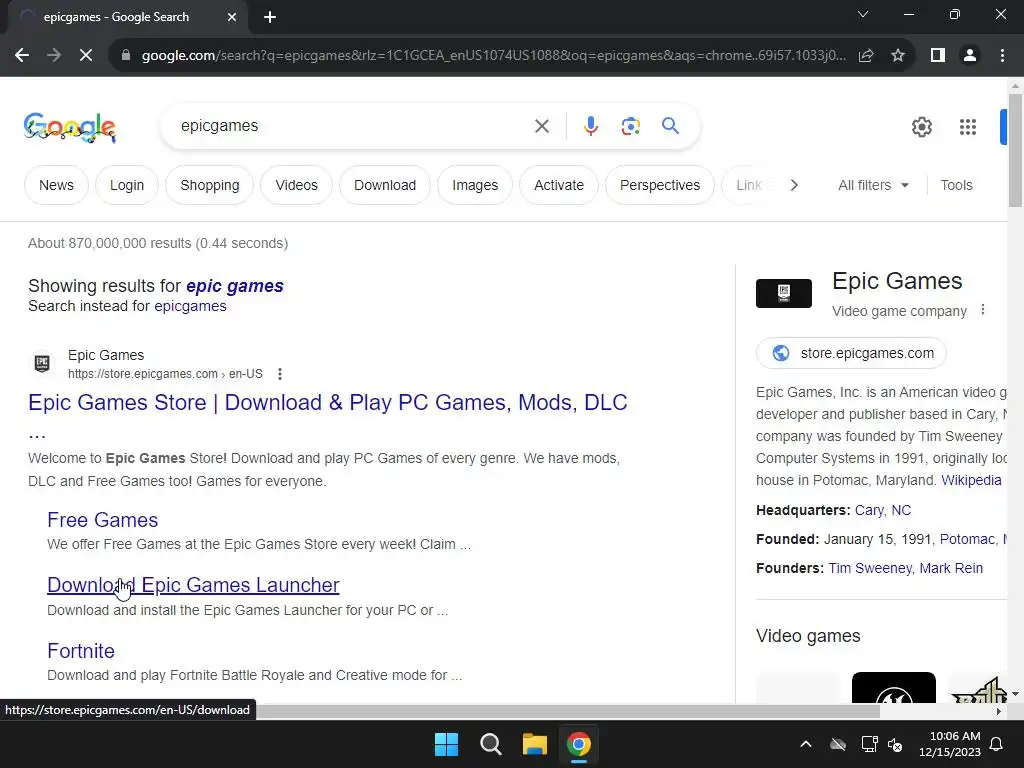Select the Images filter chip

click(x=475, y=185)
